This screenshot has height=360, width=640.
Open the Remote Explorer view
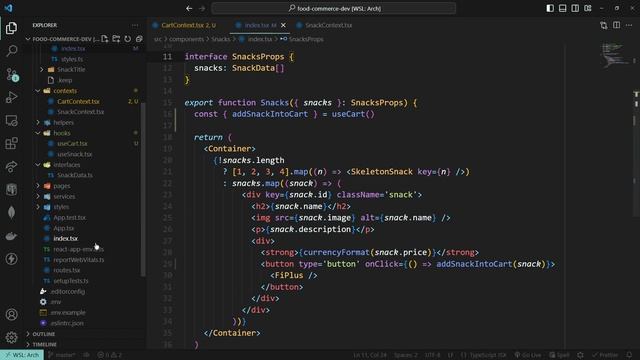coord(11,120)
